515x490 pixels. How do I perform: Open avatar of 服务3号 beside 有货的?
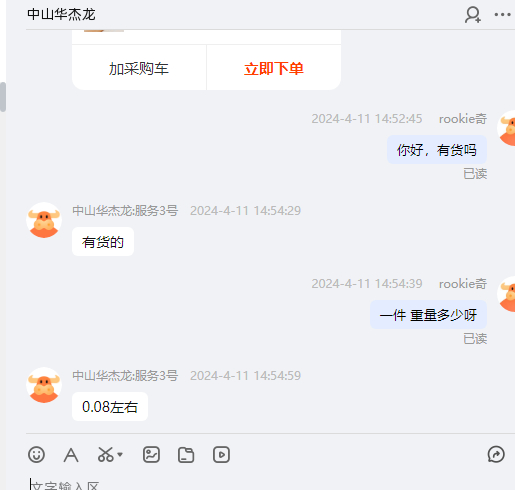(44, 220)
